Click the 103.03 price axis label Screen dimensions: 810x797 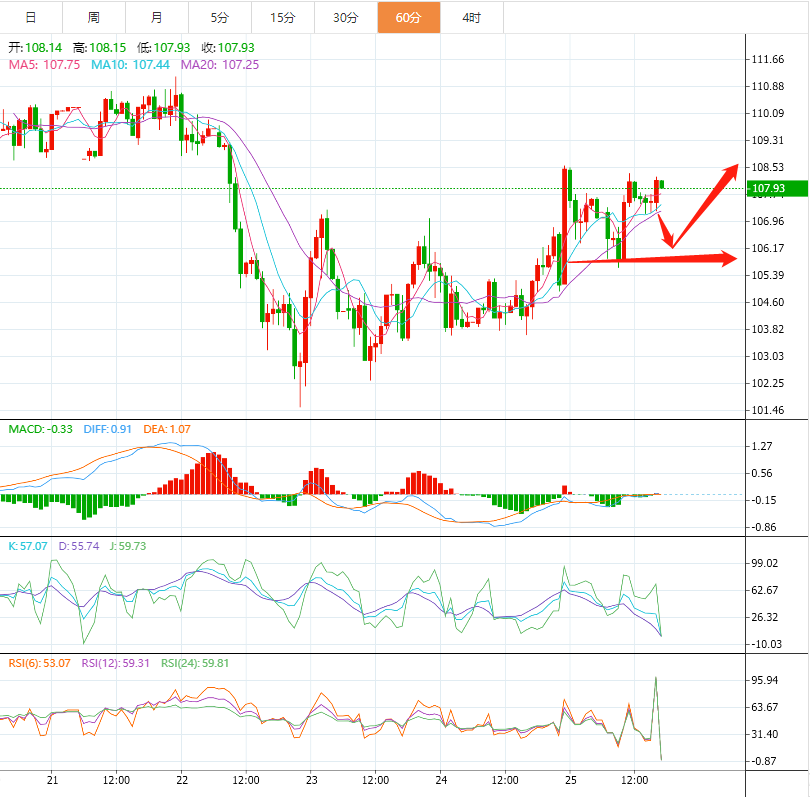pyautogui.click(x=768, y=356)
